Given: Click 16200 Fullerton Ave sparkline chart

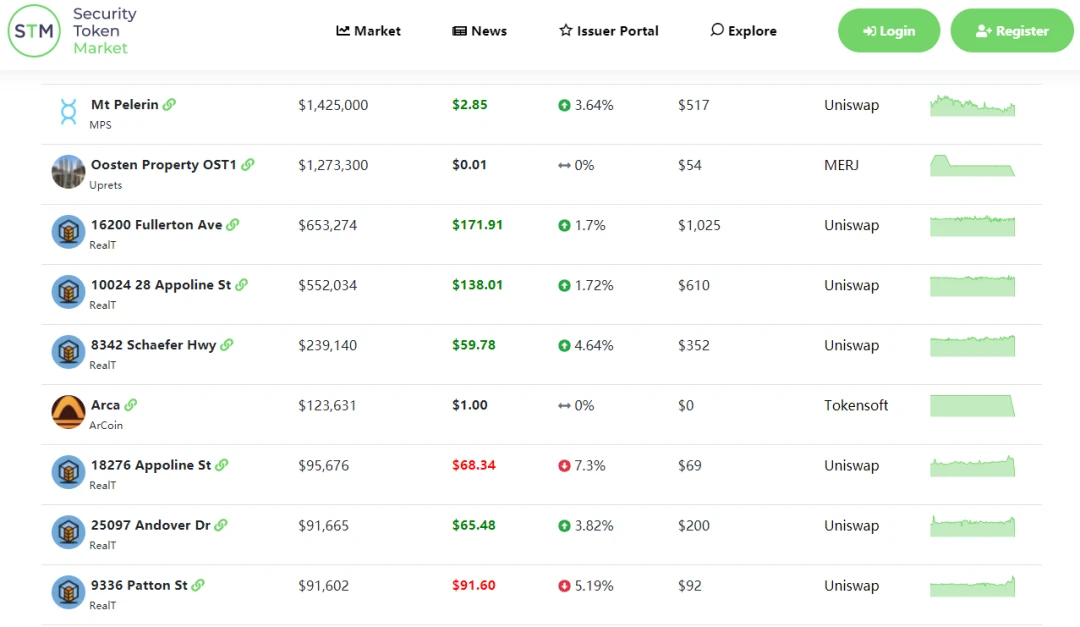Looking at the screenshot, I should 972,225.
